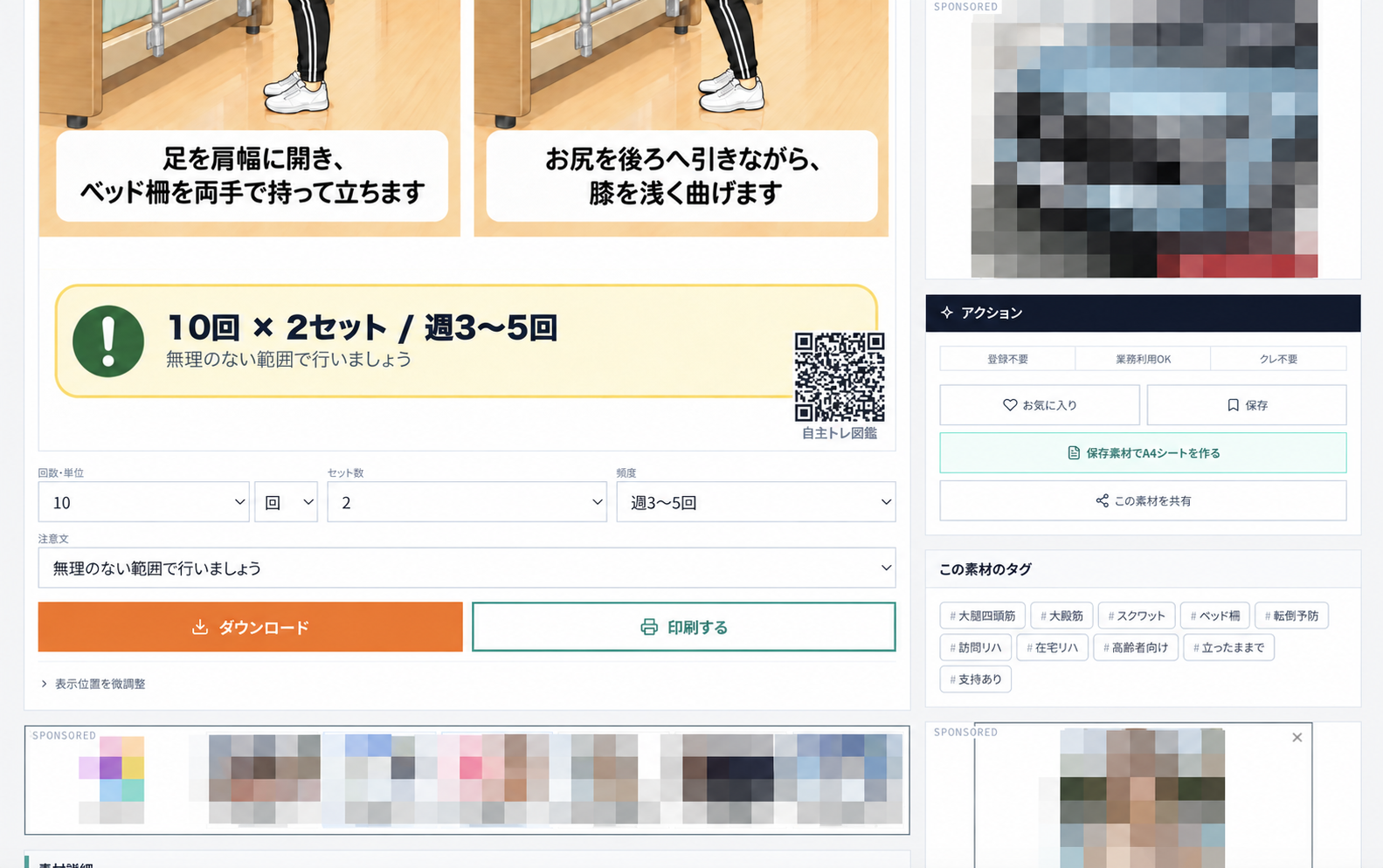The width and height of the screenshot is (1383, 868).
Task: Select the #スクワット tag
Action: 1137,616
